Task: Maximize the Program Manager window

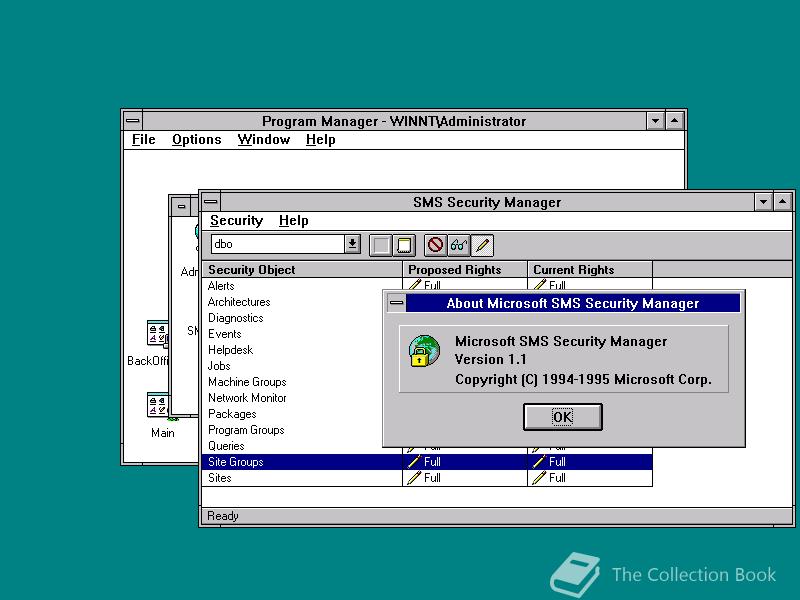Action: coord(674,121)
